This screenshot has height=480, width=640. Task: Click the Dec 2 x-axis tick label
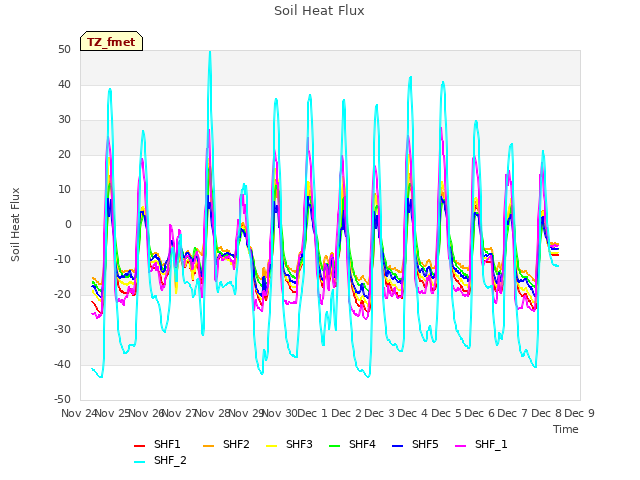(x=346, y=414)
